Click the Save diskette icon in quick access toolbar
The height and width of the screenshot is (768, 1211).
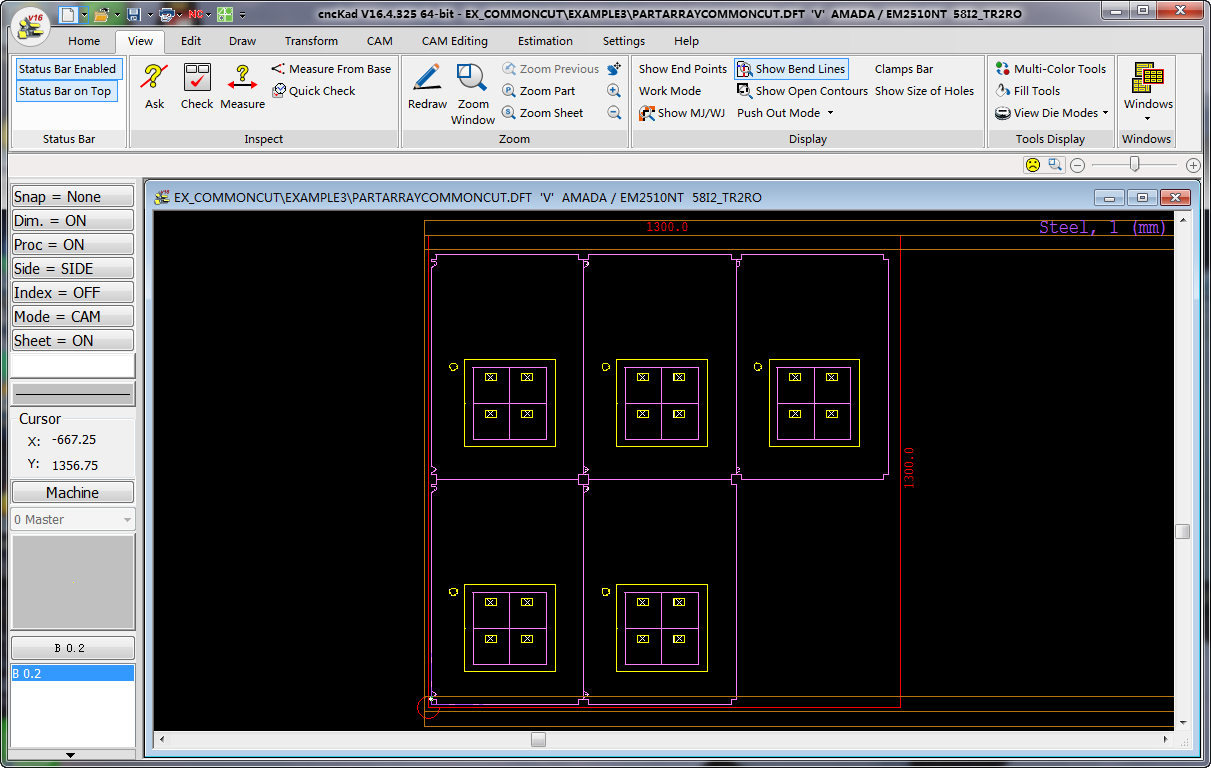pyautogui.click(x=134, y=14)
